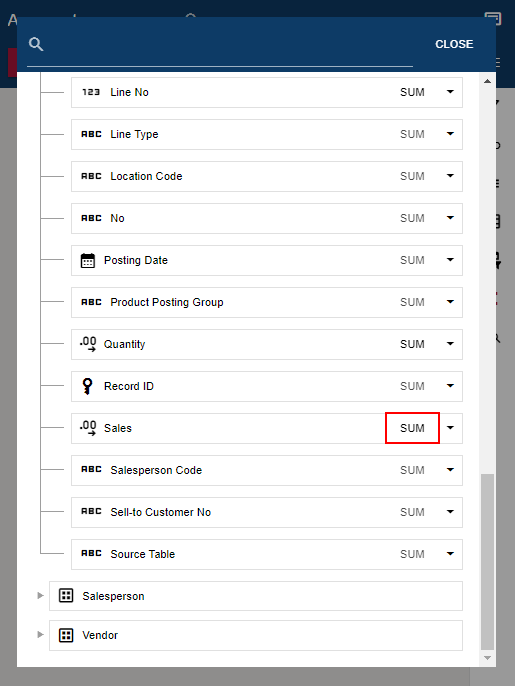Screen dimensions: 515x686
Task: Click the table icon beside Salesperson
Action: pyautogui.click(x=66, y=595)
